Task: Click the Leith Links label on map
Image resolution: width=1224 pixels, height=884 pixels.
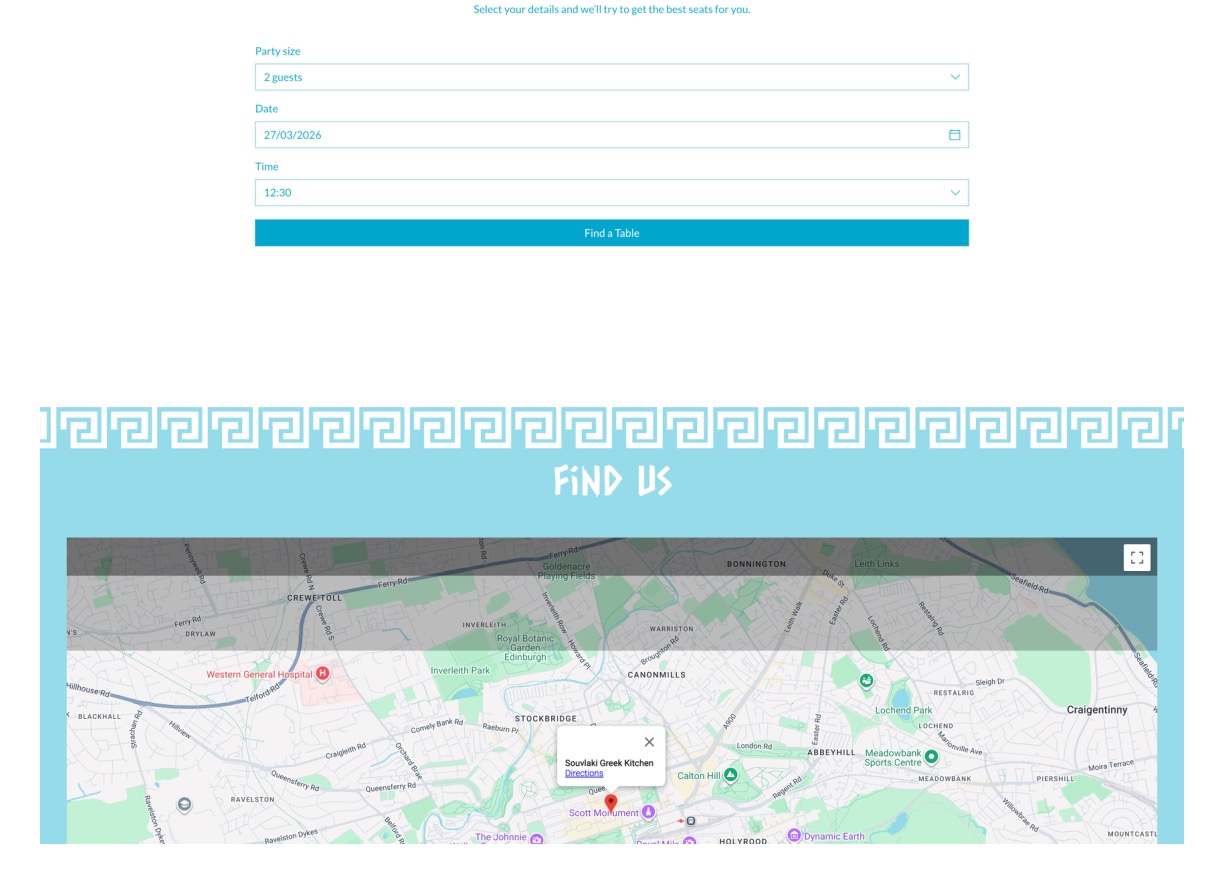Action: click(876, 564)
